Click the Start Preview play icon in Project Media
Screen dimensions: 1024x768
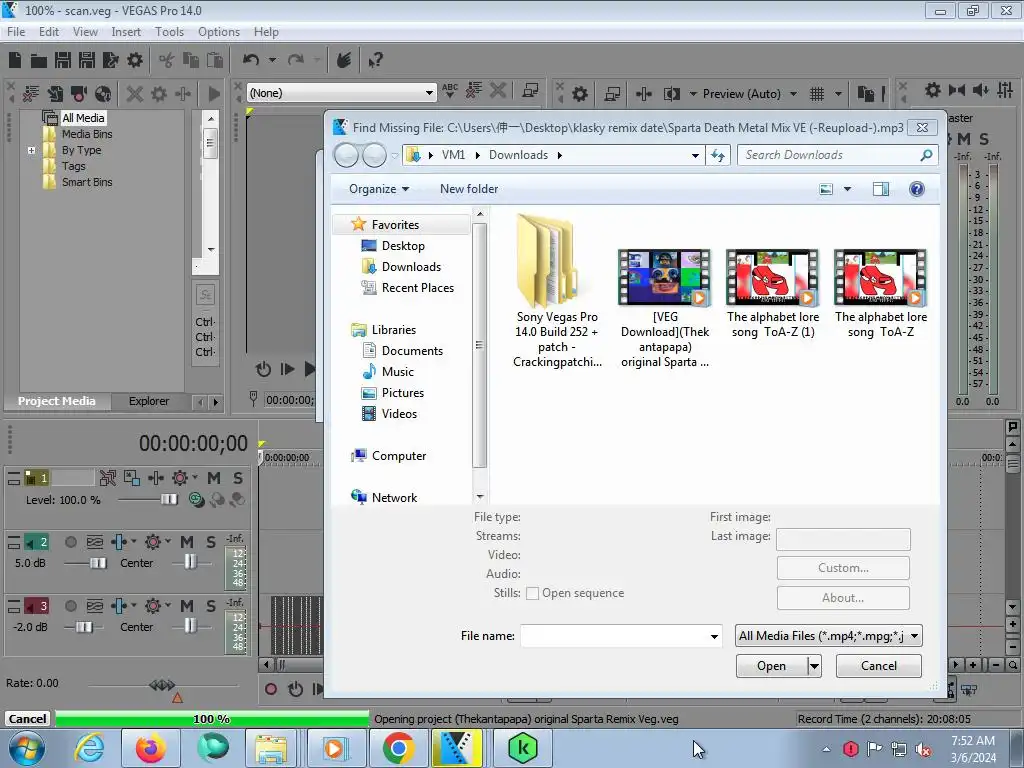coord(214,93)
